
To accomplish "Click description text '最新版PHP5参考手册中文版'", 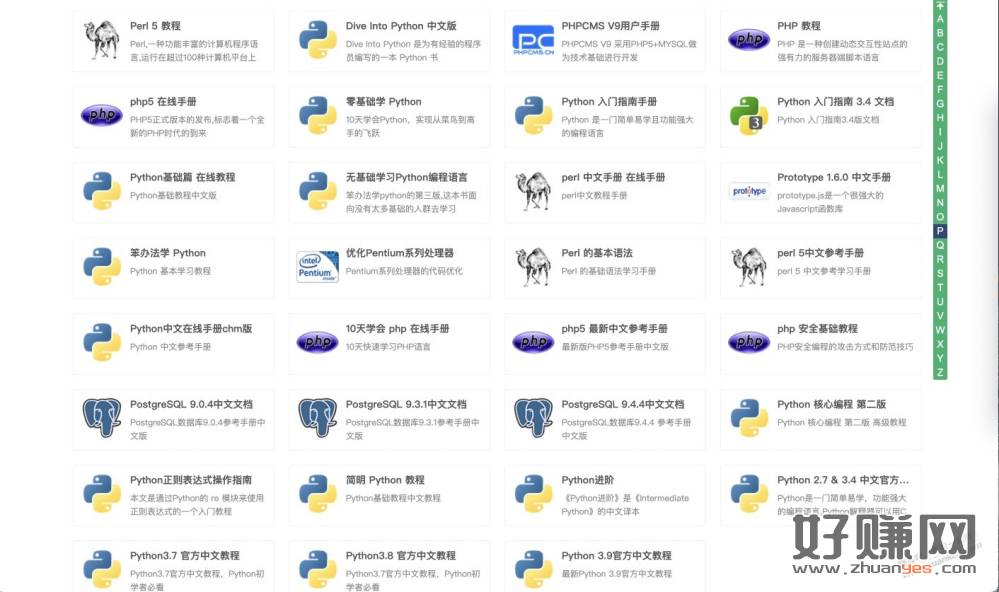I will (615, 347).
